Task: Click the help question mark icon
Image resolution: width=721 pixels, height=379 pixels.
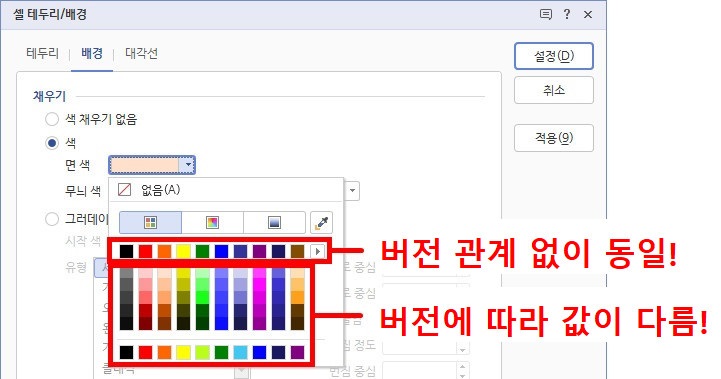Action: [567, 14]
